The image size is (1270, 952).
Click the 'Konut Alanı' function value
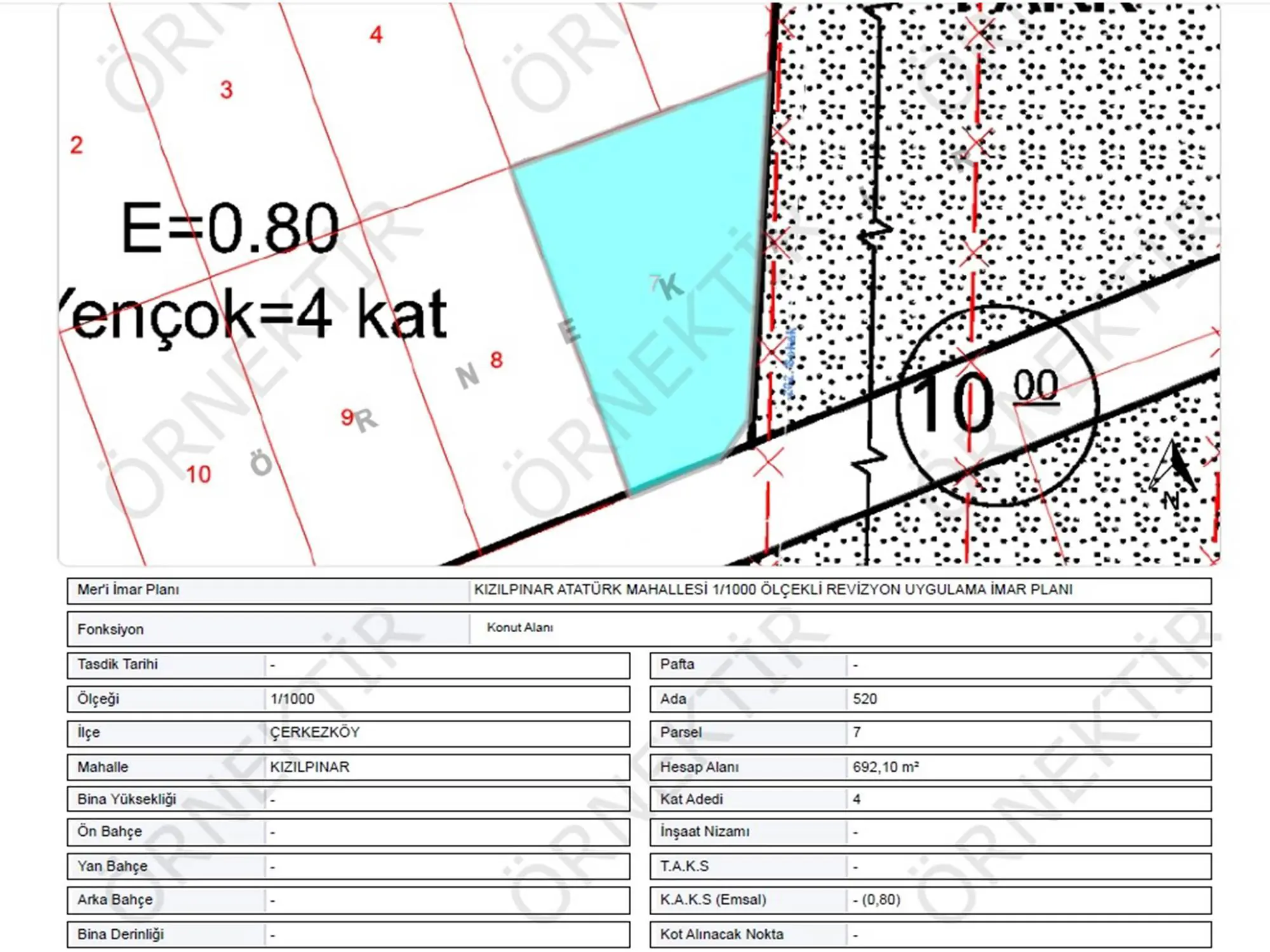click(520, 627)
